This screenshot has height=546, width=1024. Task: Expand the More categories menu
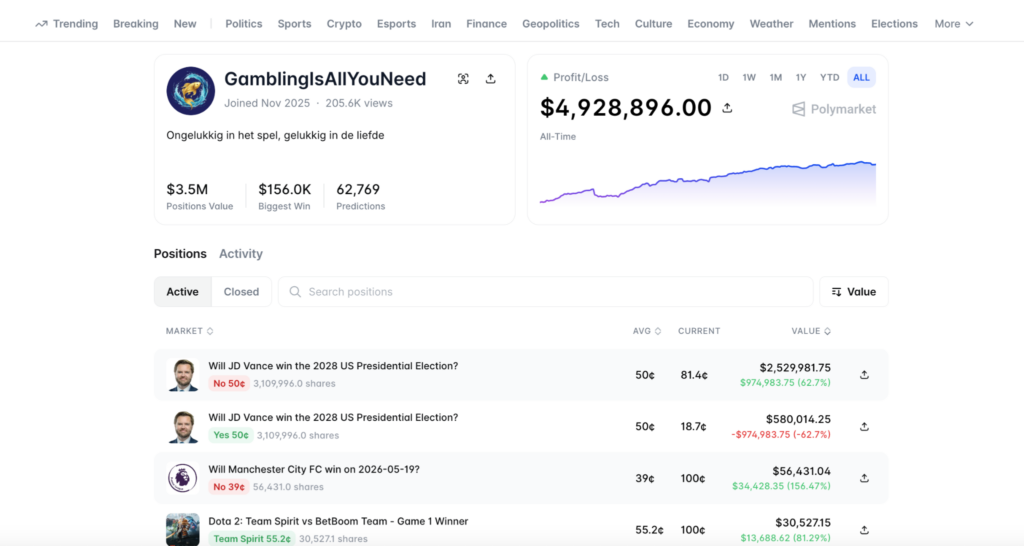[x=953, y=24]
